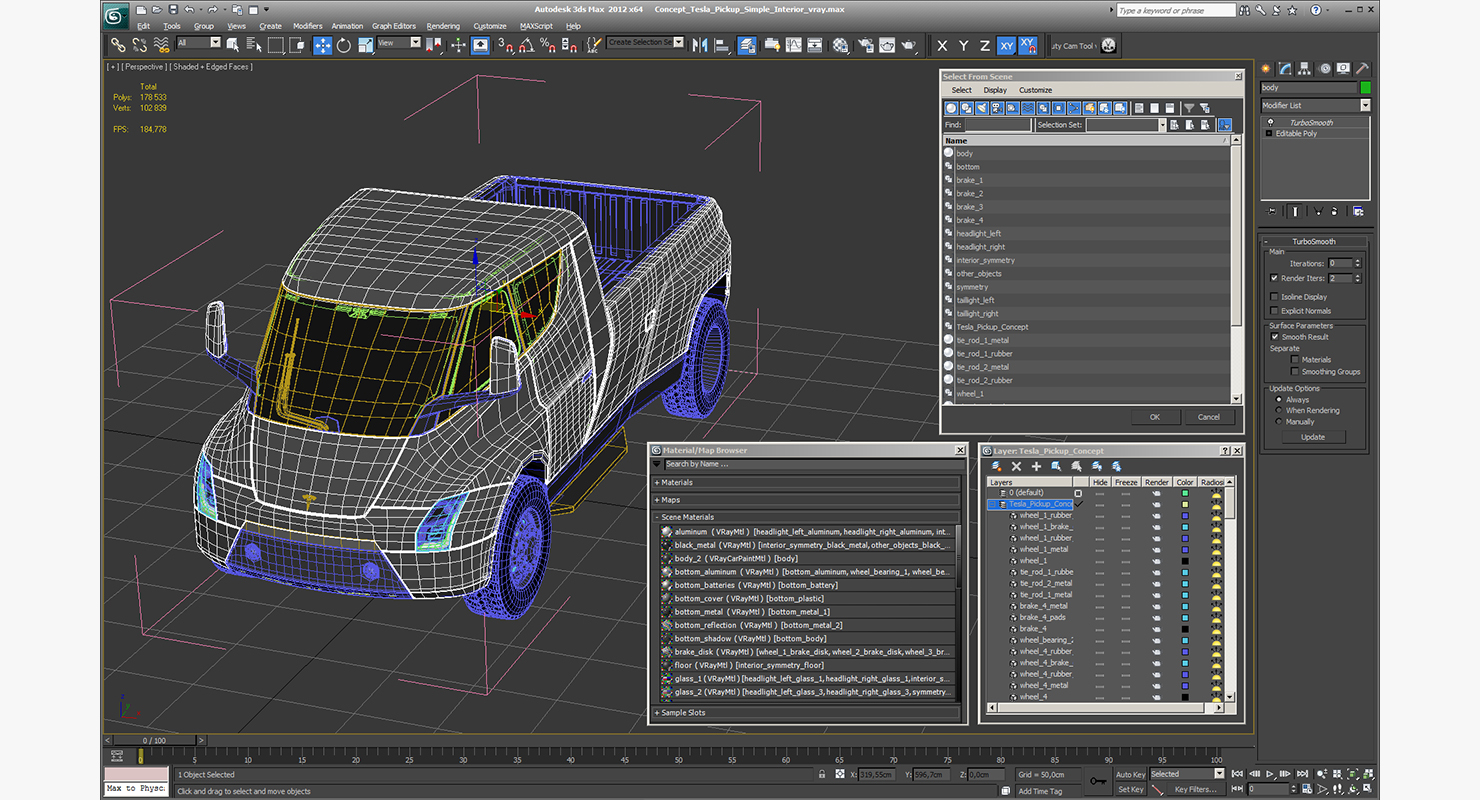Click in the Find field of Select From Scene
1480x800 pixels.
(x=997, y=125)
